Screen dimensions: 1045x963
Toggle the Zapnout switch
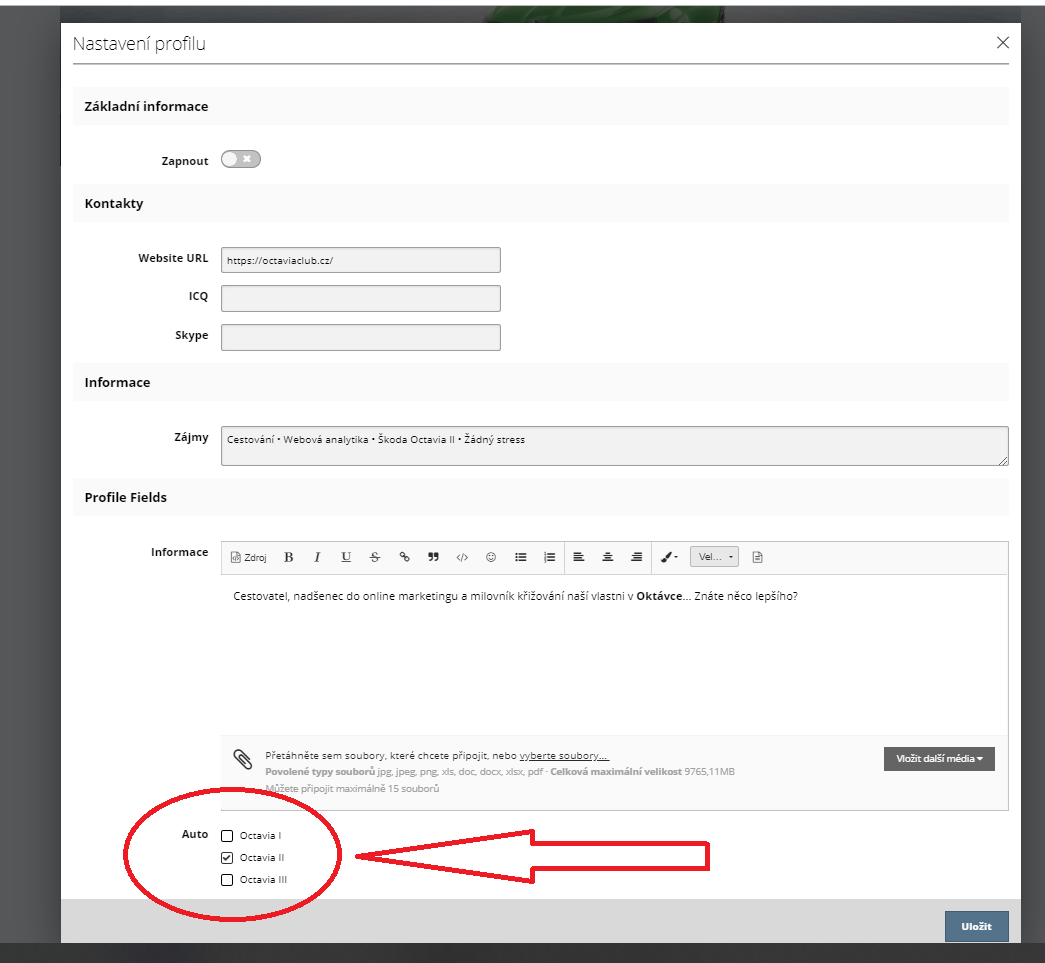(x=241, y=159)
